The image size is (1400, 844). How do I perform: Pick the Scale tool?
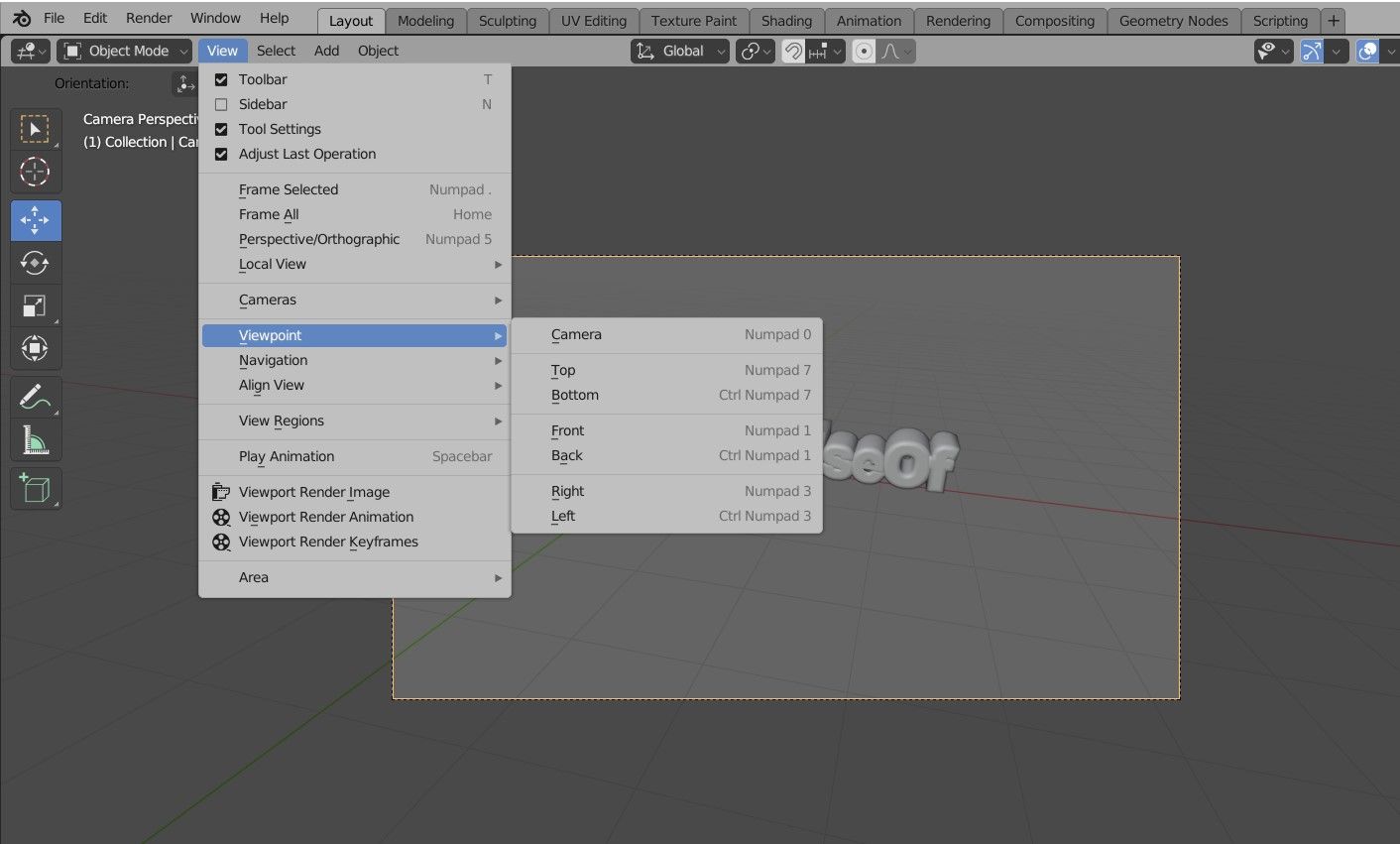(36, 305)
